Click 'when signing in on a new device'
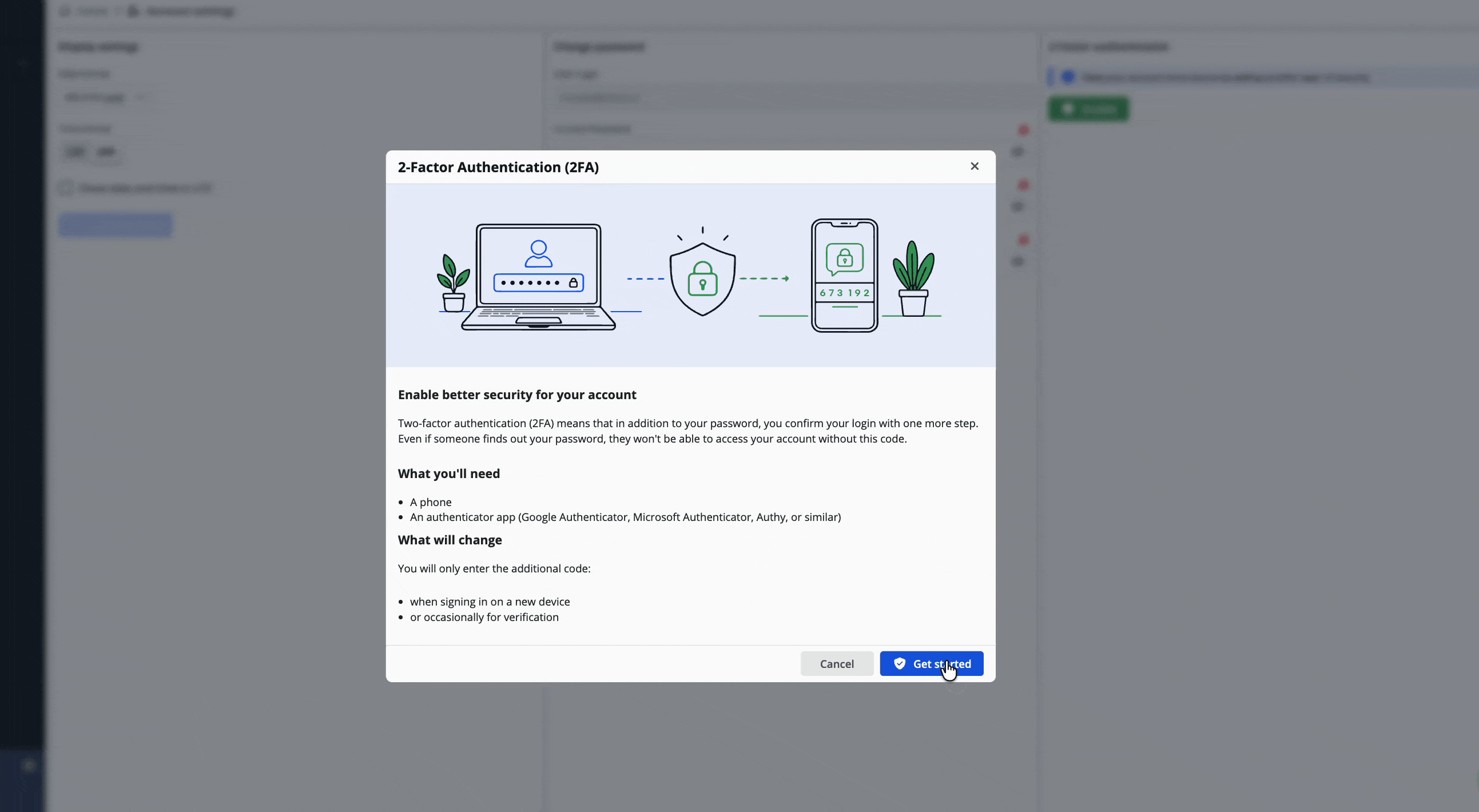Viewport: 1479px width, 812px height. [490, 602]
